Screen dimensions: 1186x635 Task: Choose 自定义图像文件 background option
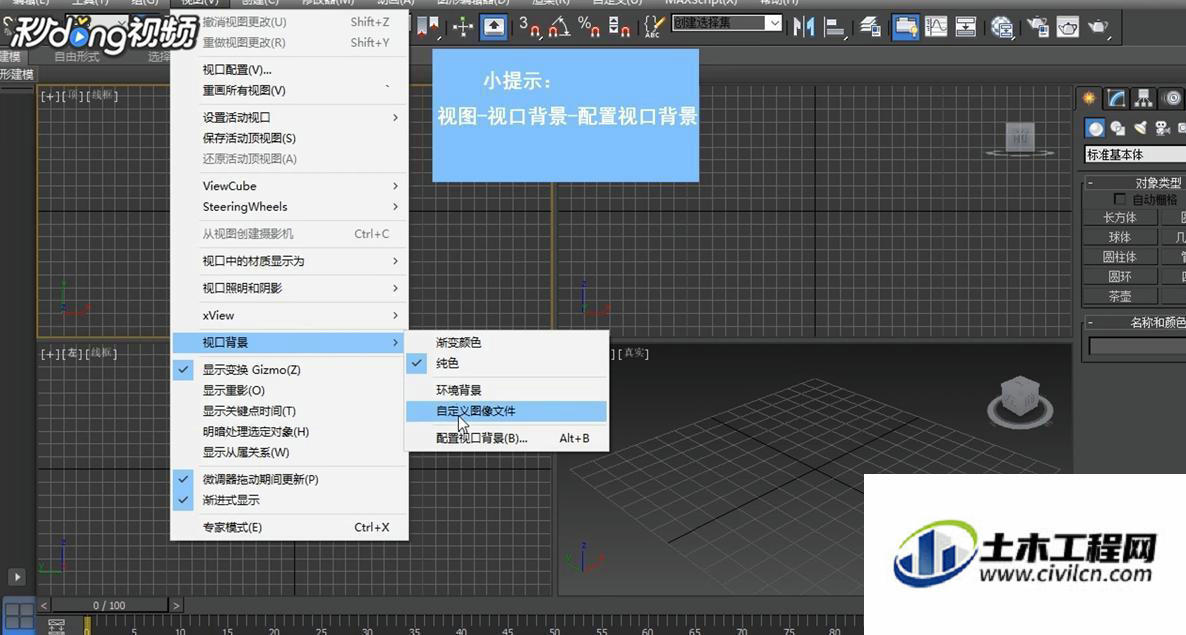coord(507,411)
